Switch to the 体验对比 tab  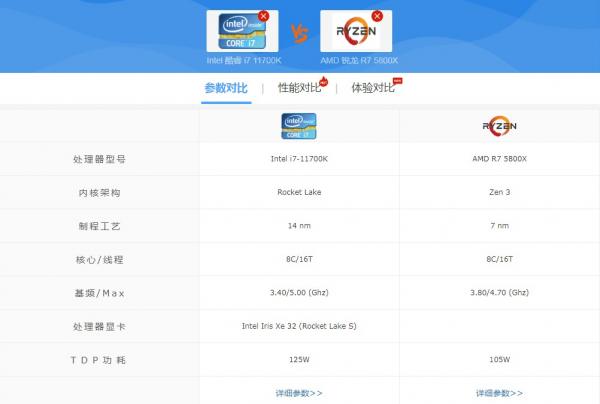tap(373, 88)
